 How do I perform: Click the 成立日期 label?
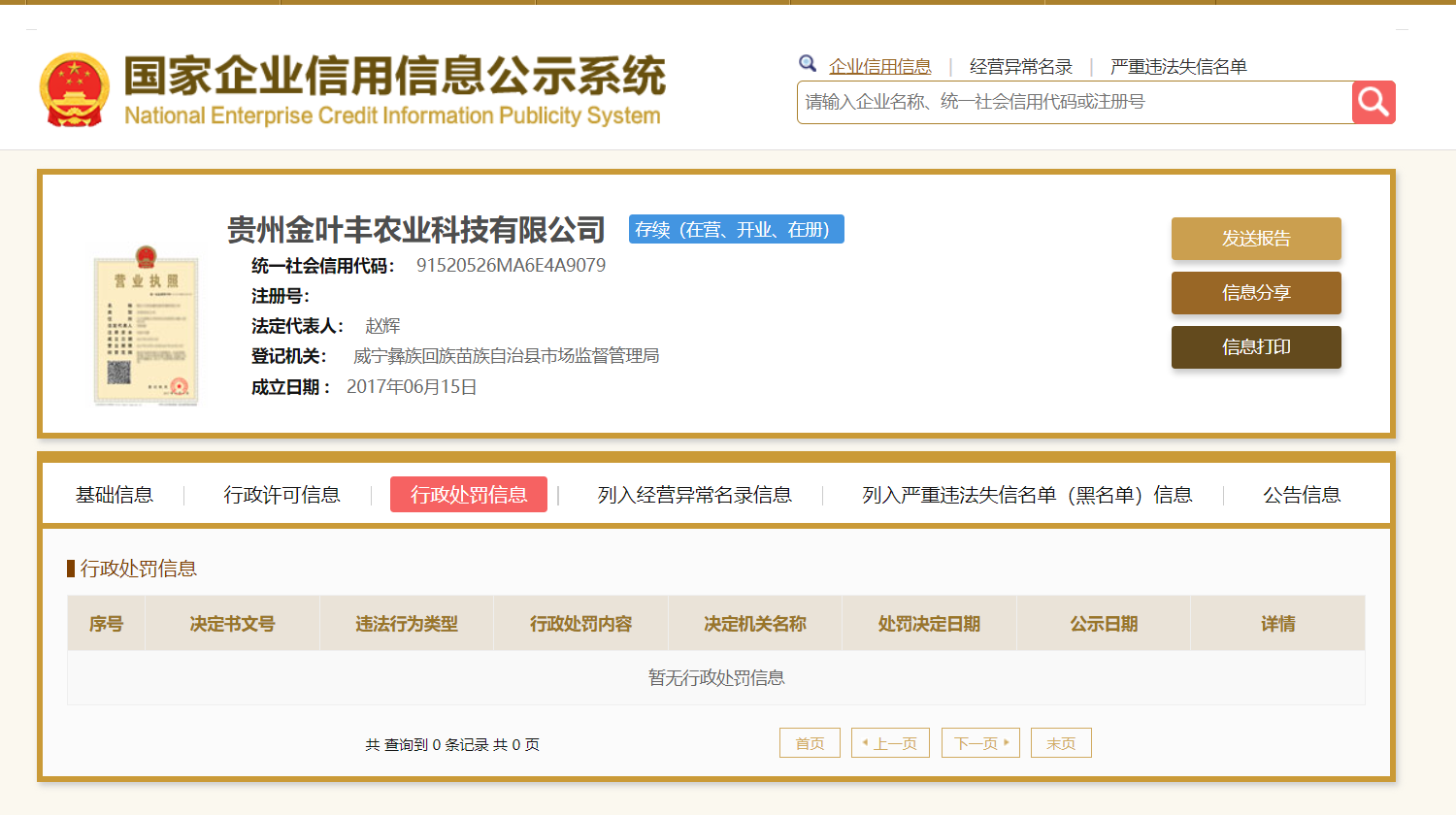(x=291, y=387)
